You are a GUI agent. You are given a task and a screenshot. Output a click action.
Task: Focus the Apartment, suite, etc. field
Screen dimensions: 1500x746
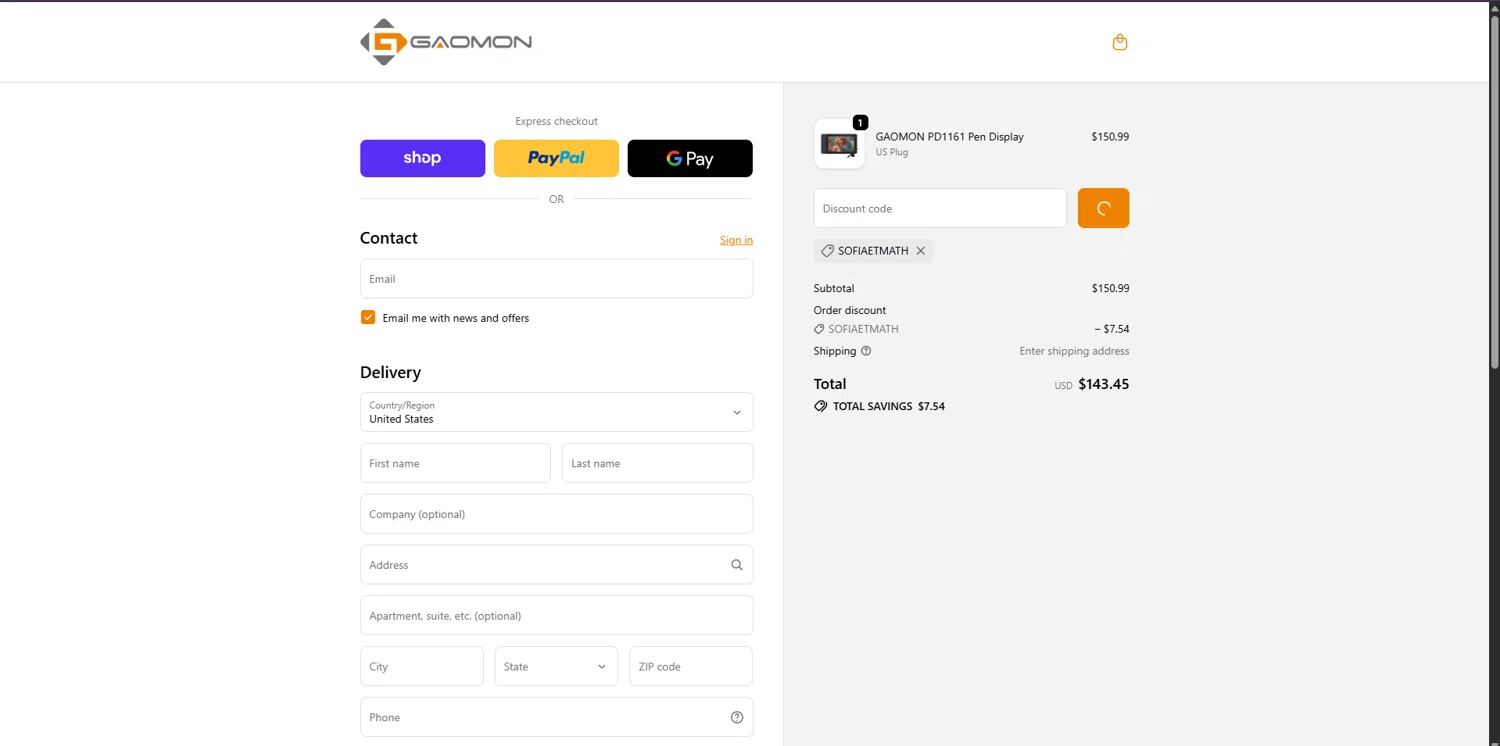pyautogui.click(x=556, y=615)
